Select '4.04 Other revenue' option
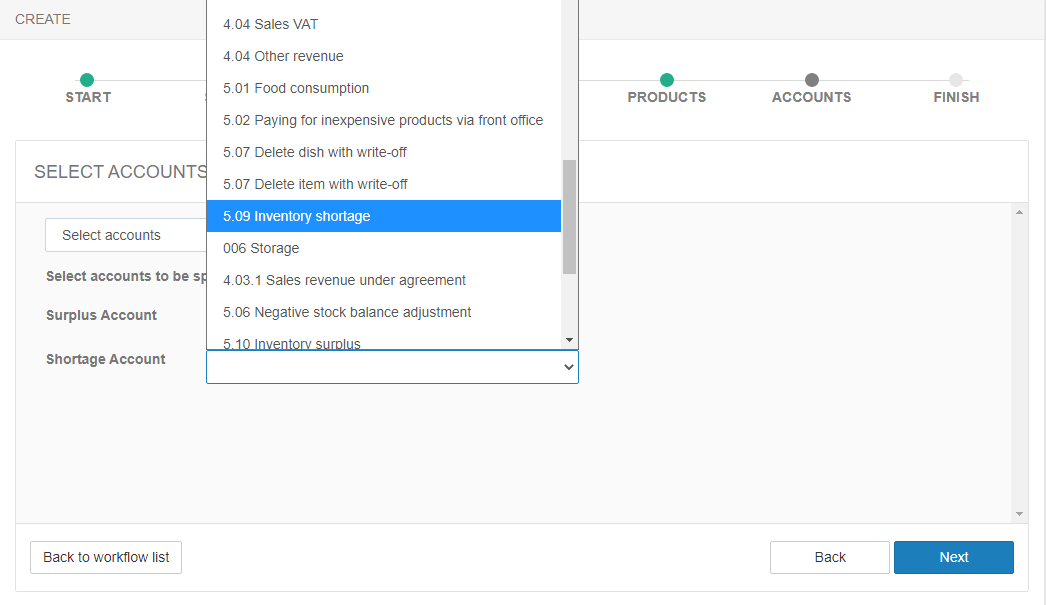 point(383,56)
